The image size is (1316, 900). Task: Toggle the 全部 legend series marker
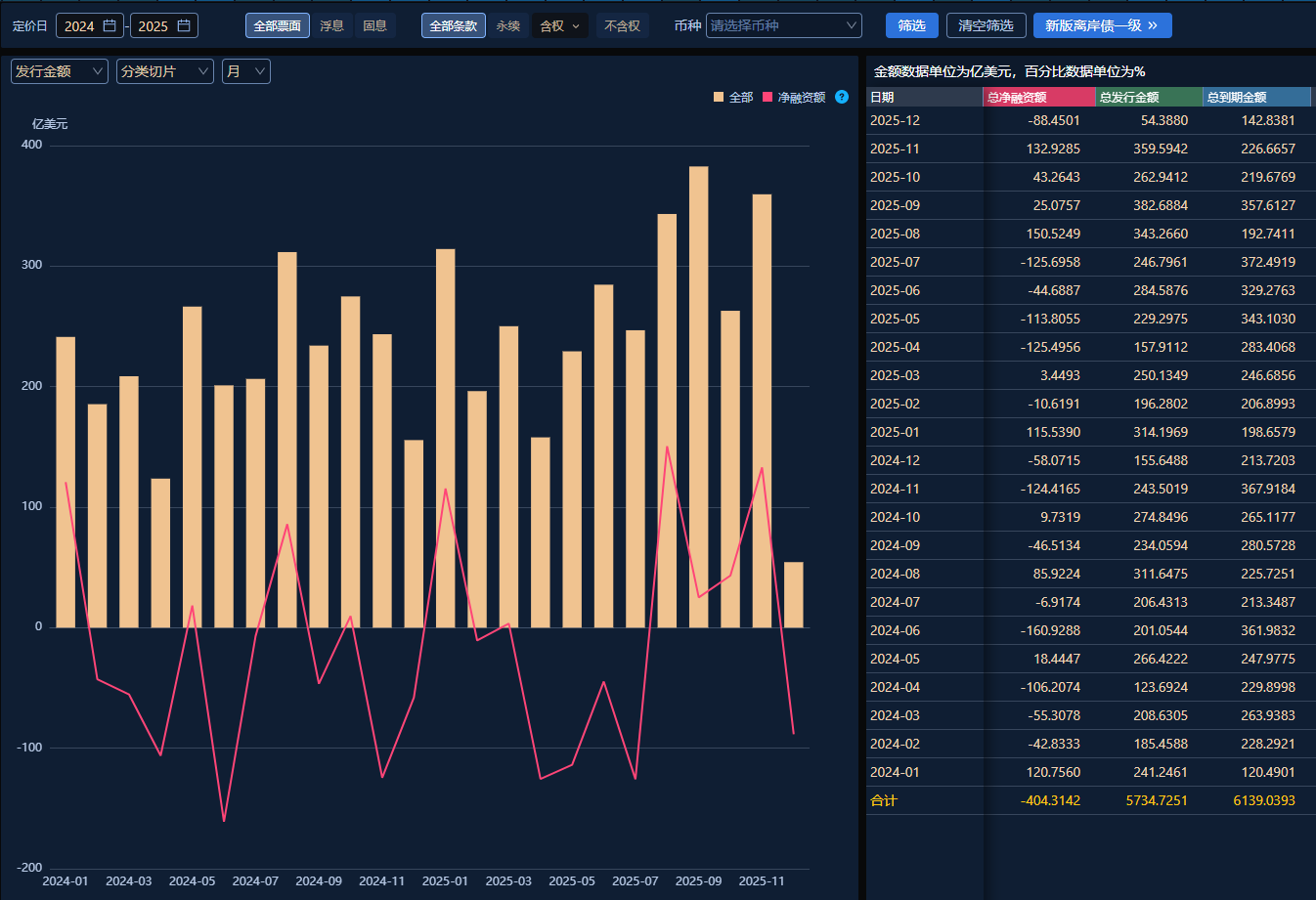719,97
